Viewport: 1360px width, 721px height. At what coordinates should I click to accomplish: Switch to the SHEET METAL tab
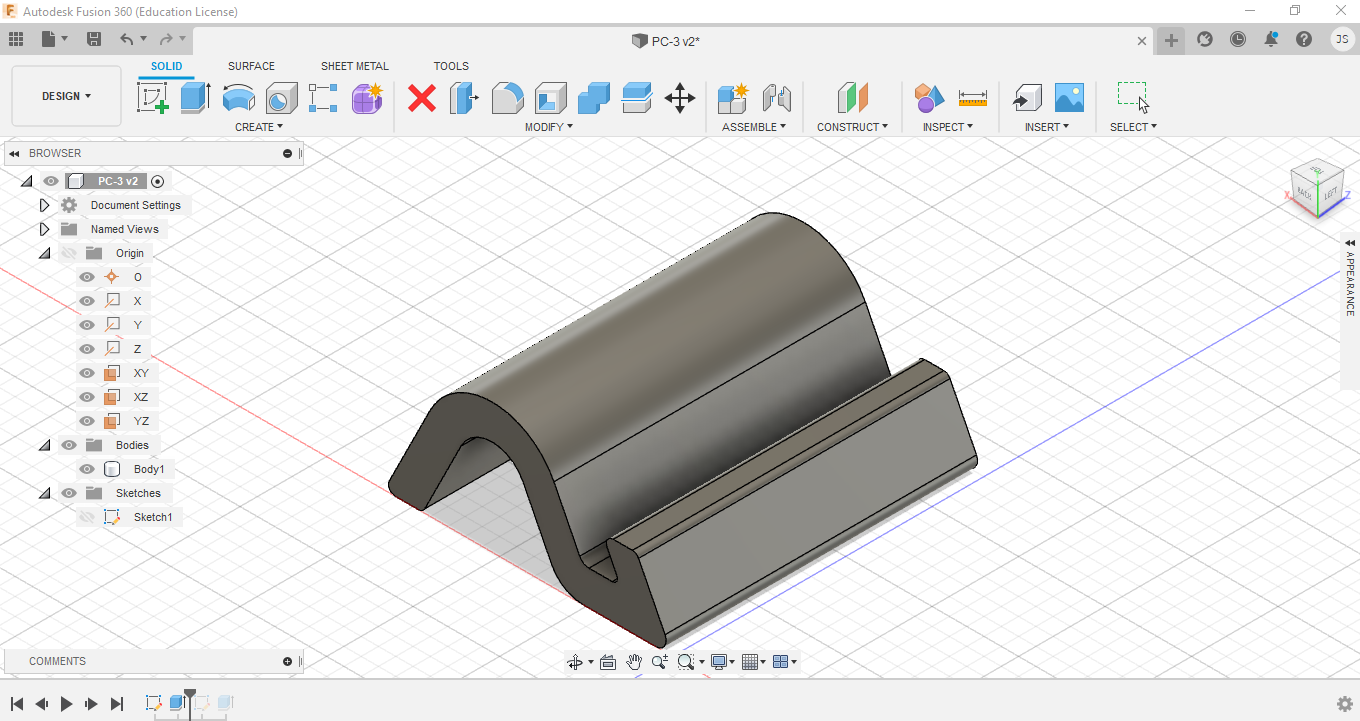[354, 66]
